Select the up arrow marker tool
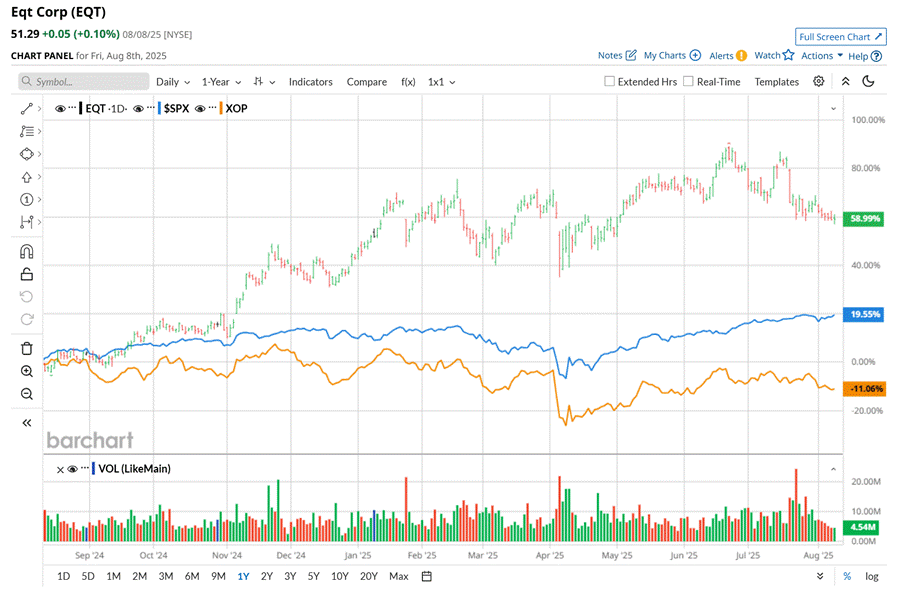 pos(27,177)
